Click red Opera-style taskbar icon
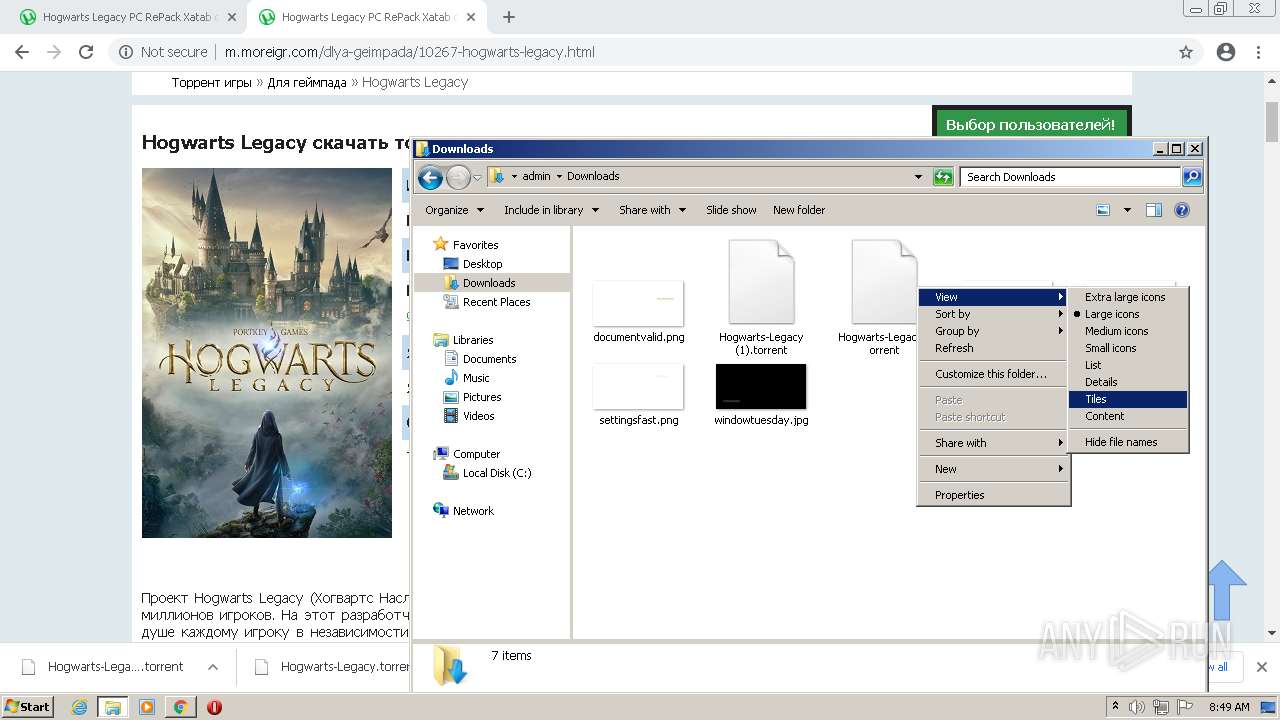This screenshot has height=720, width=1280. [214, 707]
